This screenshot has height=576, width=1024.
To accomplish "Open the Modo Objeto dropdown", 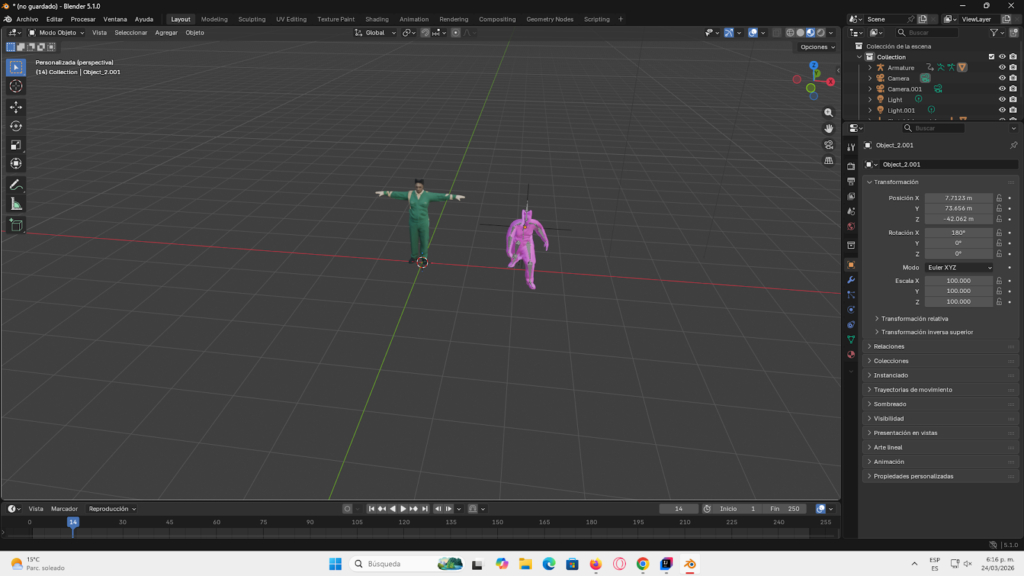I will 55,31.
